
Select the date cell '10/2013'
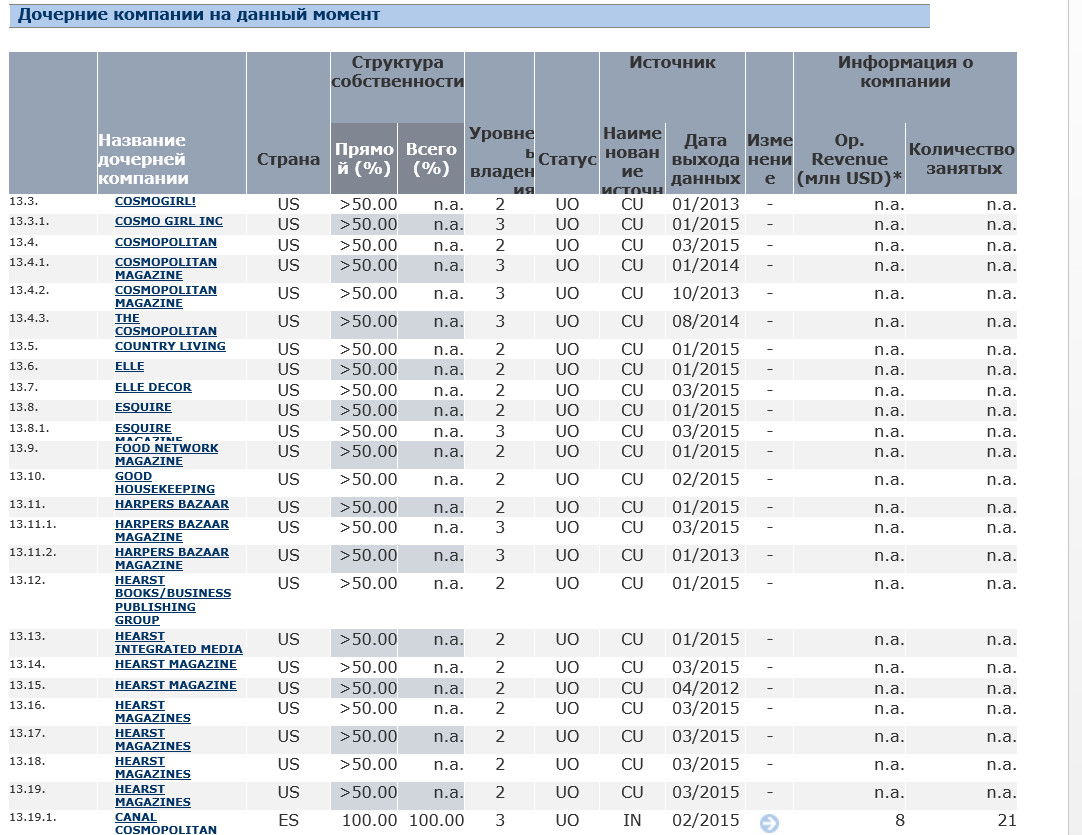(705, 293)
